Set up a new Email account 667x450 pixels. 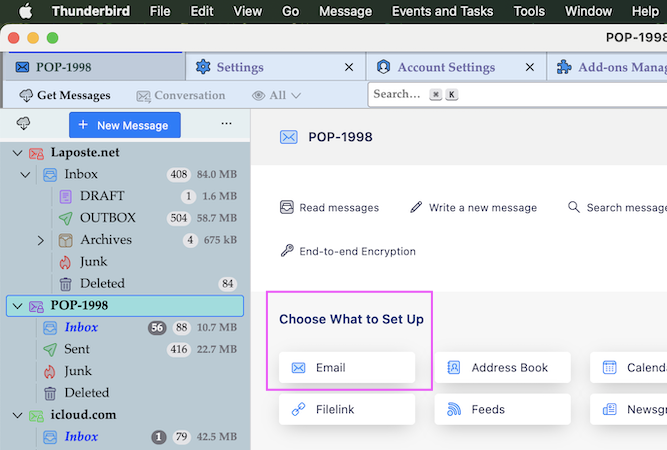(347, 367)
